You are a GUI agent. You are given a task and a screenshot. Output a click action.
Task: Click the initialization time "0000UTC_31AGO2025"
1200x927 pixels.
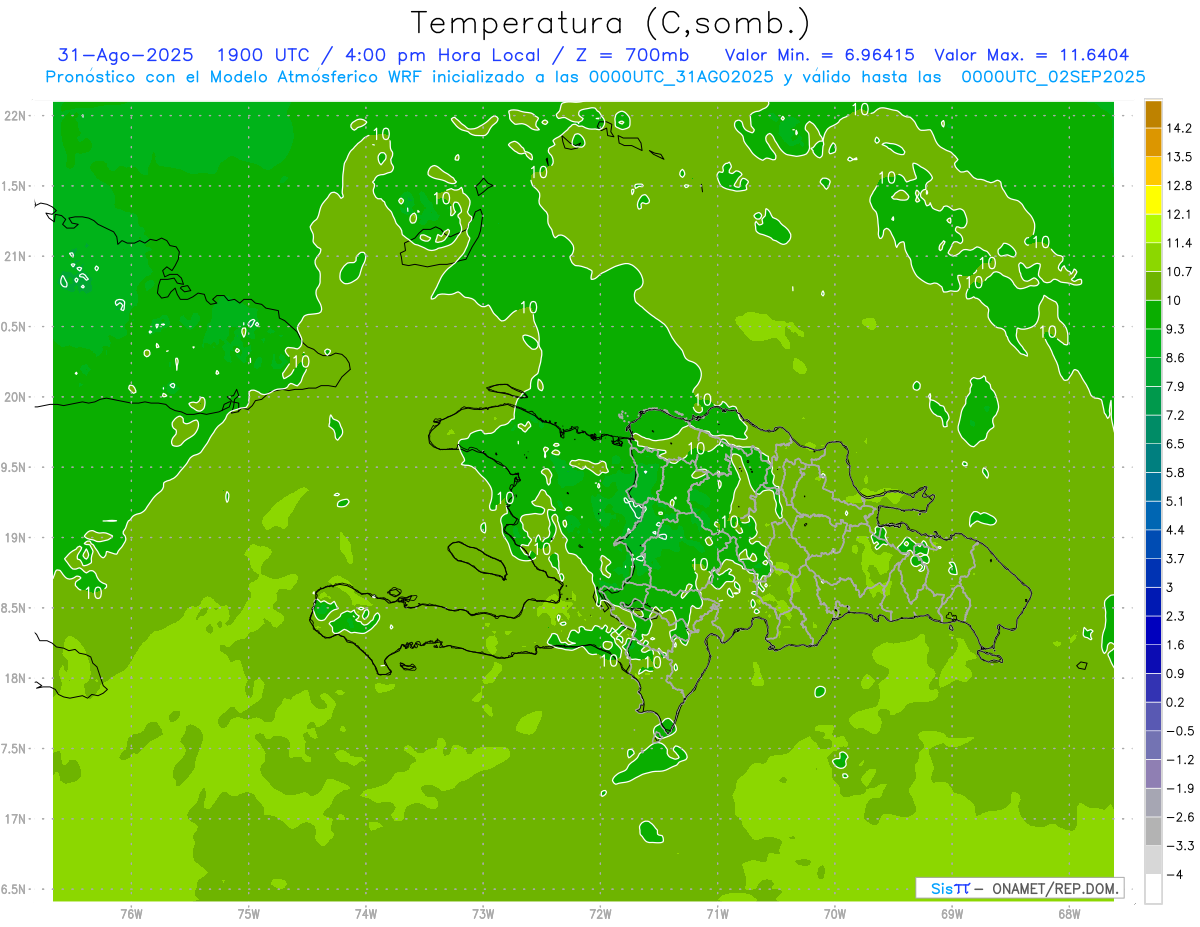[679, 76]
